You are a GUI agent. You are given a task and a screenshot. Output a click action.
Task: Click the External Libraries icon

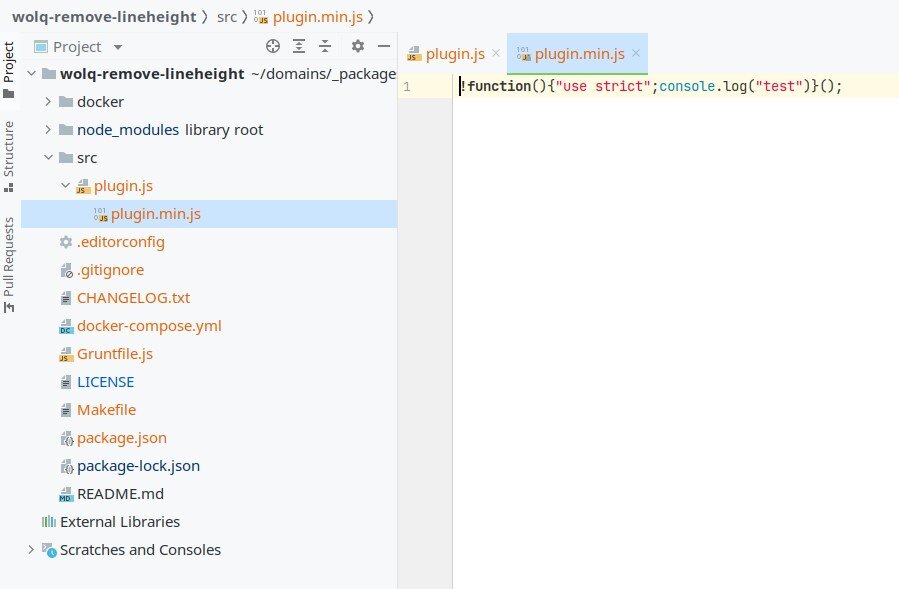tap(49, 522)
